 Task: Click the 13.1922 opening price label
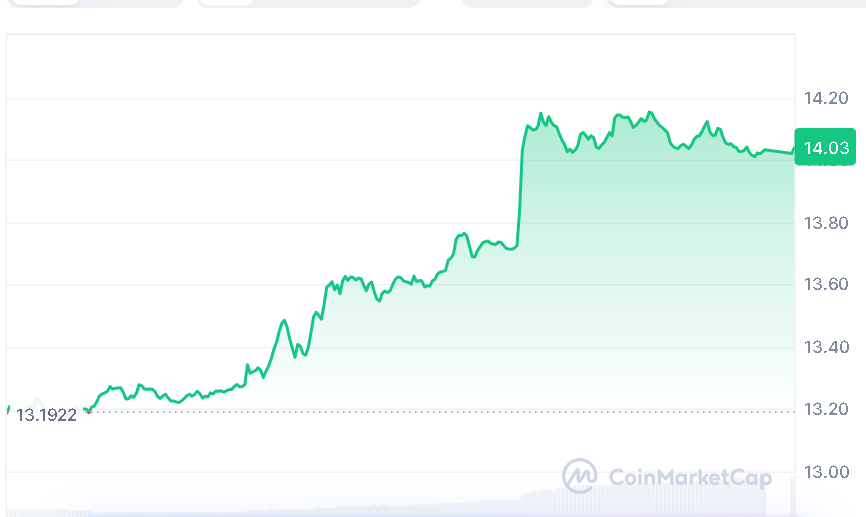[x=46, y=415]
